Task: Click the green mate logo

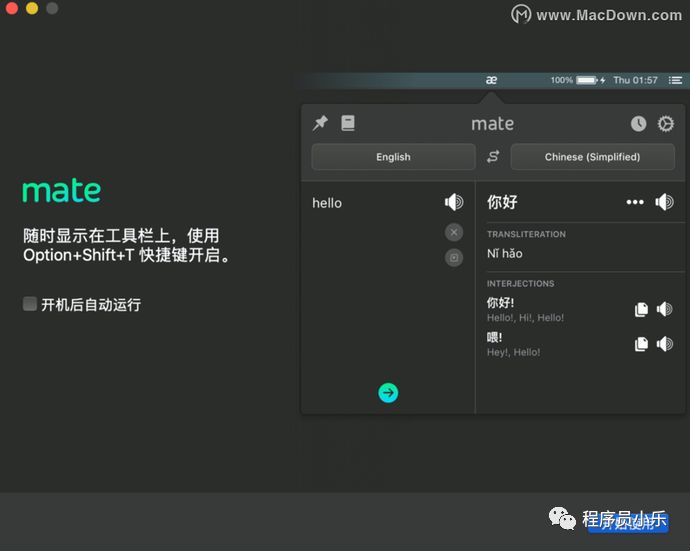Action: click(62, 190)
